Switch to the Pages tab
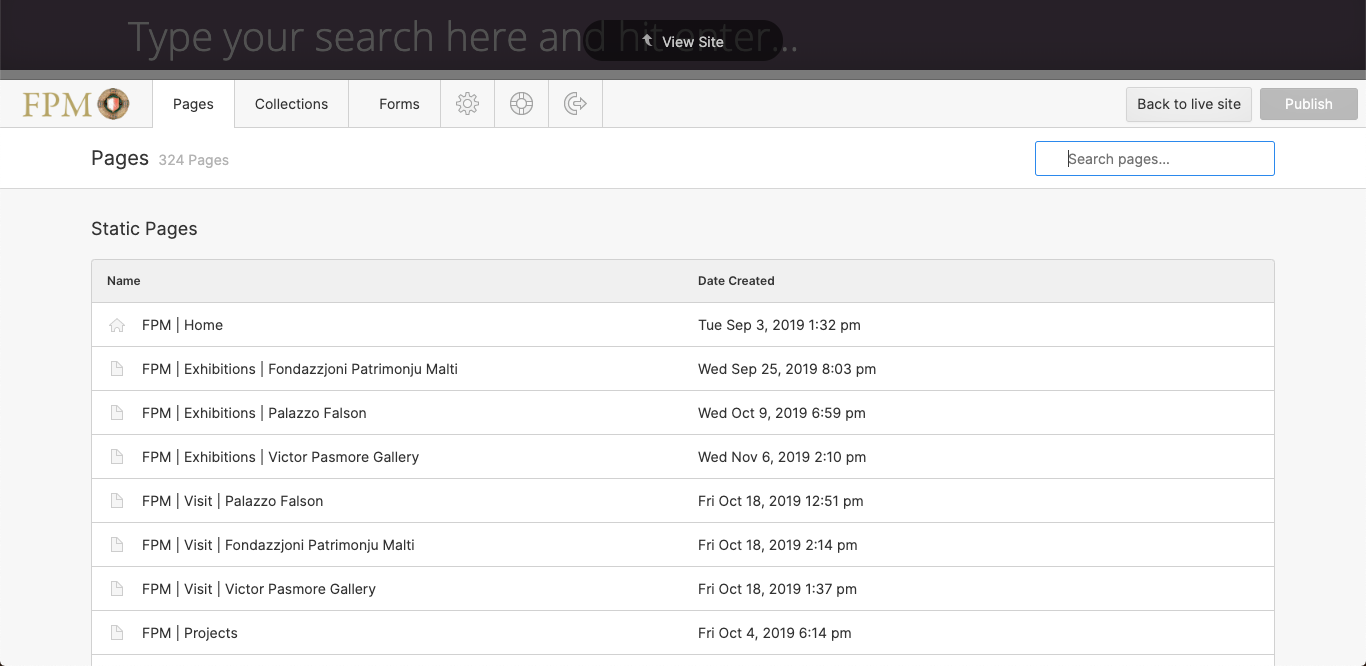The image size is (1366, 666). point(193,104)
